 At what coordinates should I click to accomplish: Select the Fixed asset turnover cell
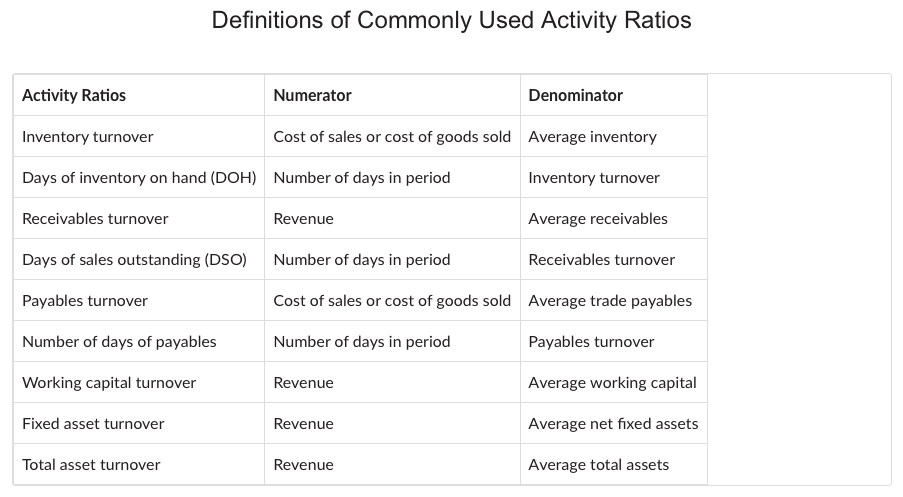tap(93, 424)
